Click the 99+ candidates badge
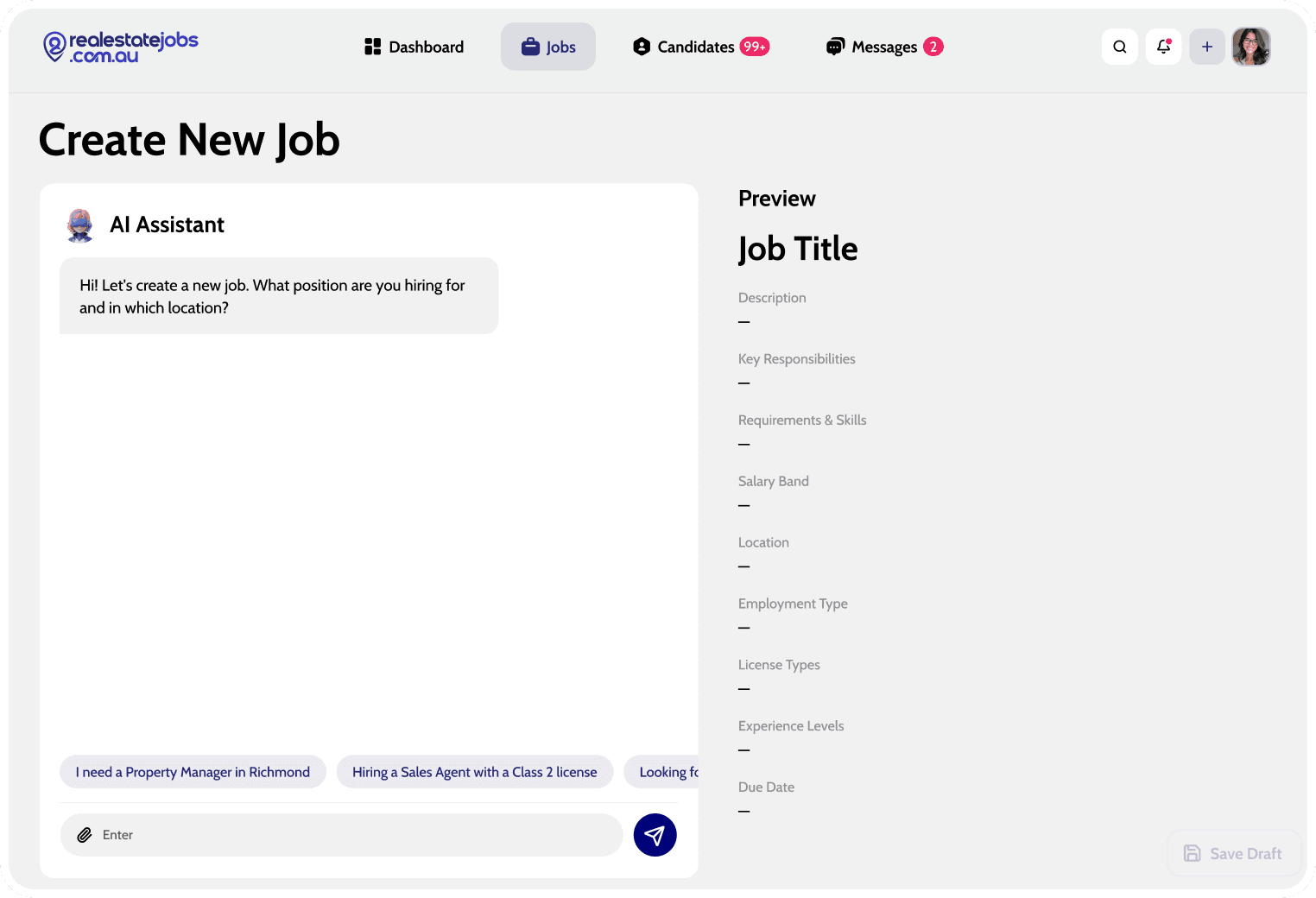This screenshot has width=1316, height=898. tap(755, 47)
